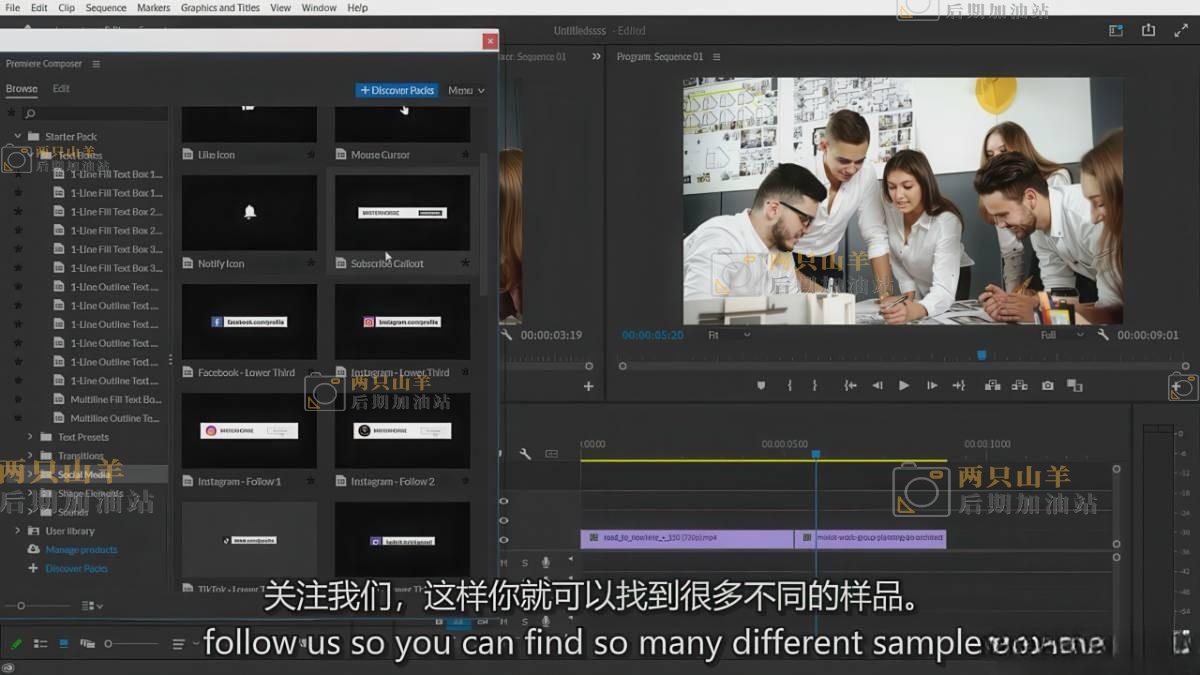This screenshot has width=1200, height=675.
Task: Favorite the Subscribe Callout preset star
Action: pyautogui.click(x=465, y=263)
